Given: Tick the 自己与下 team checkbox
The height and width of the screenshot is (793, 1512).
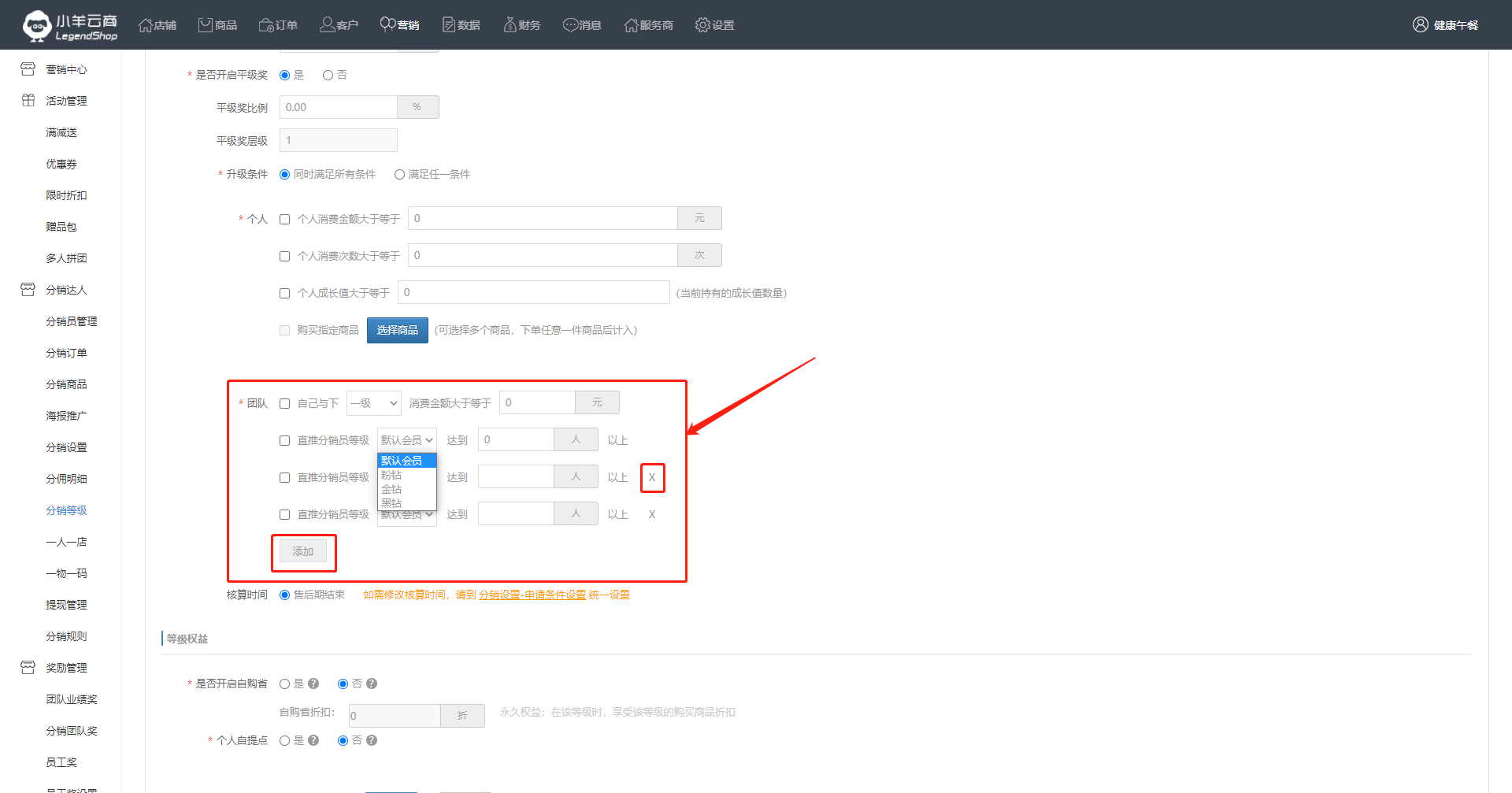Looking at the screenshot, I should coord(285,404).
